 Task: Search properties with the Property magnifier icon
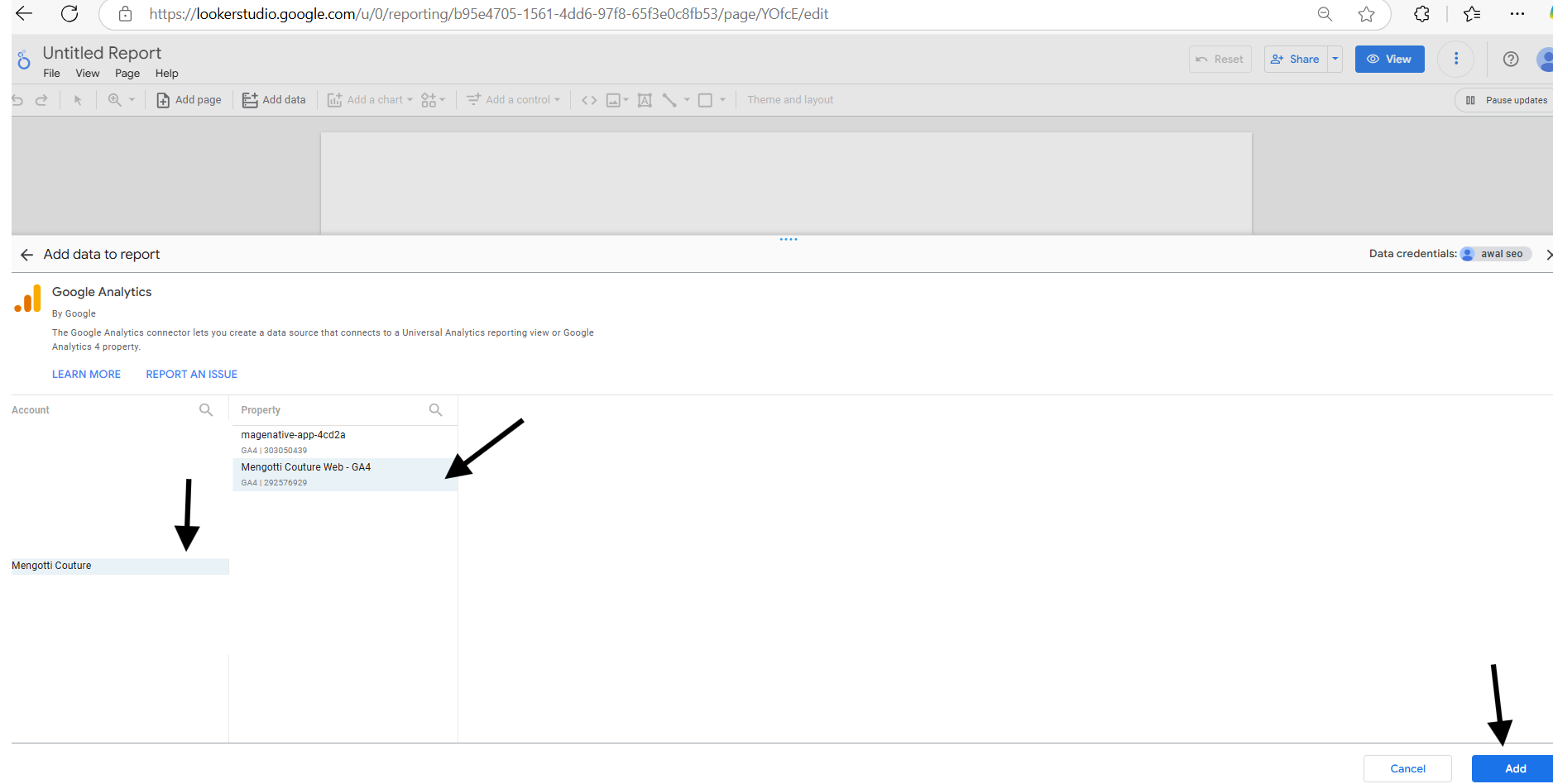435,409
